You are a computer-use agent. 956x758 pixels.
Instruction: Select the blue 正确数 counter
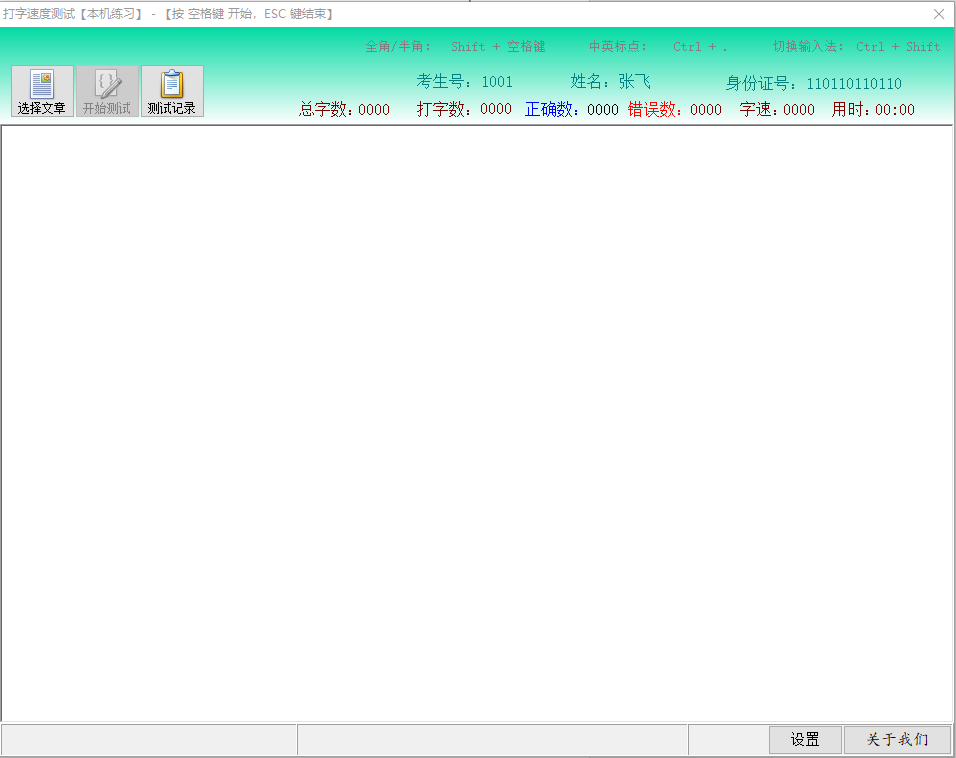[571, 110]
